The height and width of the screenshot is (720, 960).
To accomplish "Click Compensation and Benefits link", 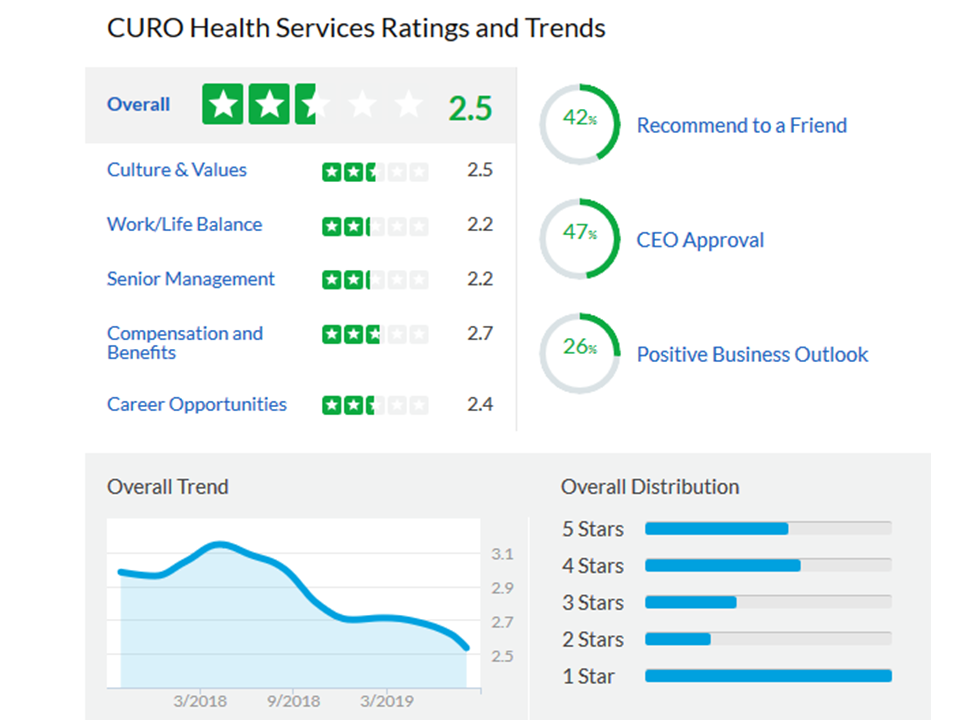I will (x=185, y=343).
